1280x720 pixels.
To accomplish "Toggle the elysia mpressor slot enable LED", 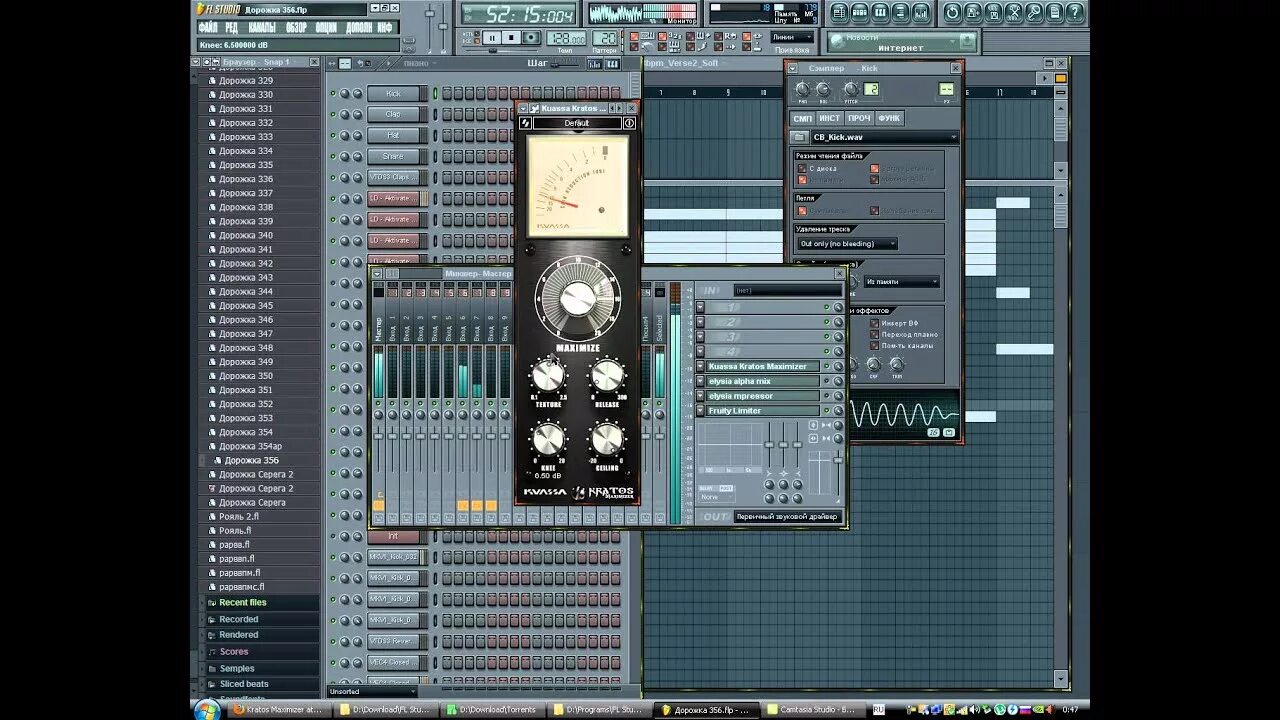I will click(x=827, y=396).
